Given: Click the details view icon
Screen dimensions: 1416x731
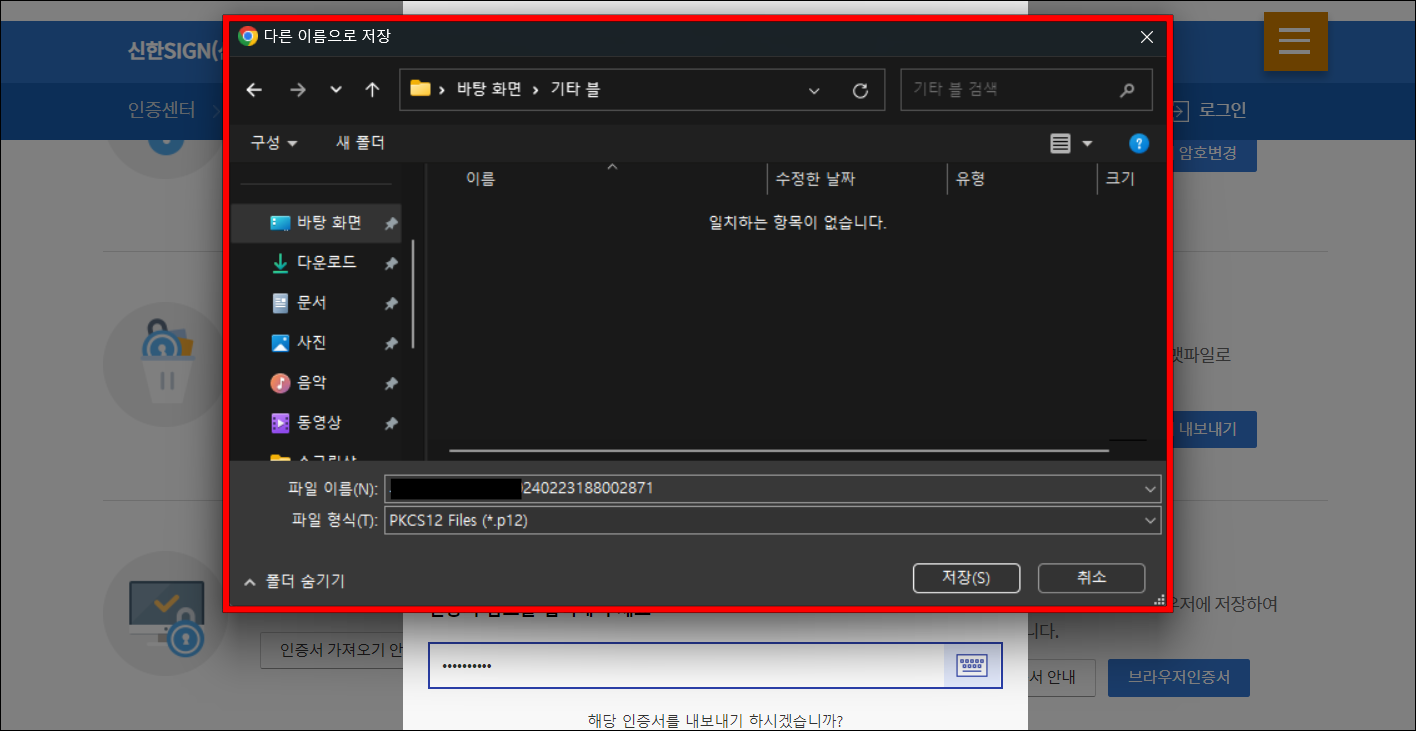Looking at the screenshot, I should pyautogui.click(x=1060, y=143).
